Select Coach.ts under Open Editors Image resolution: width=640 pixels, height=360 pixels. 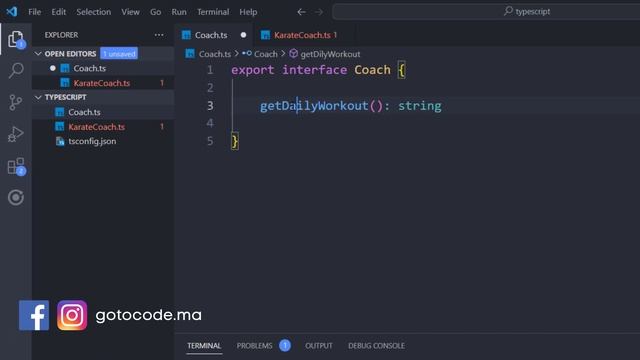tap(103, 68)
